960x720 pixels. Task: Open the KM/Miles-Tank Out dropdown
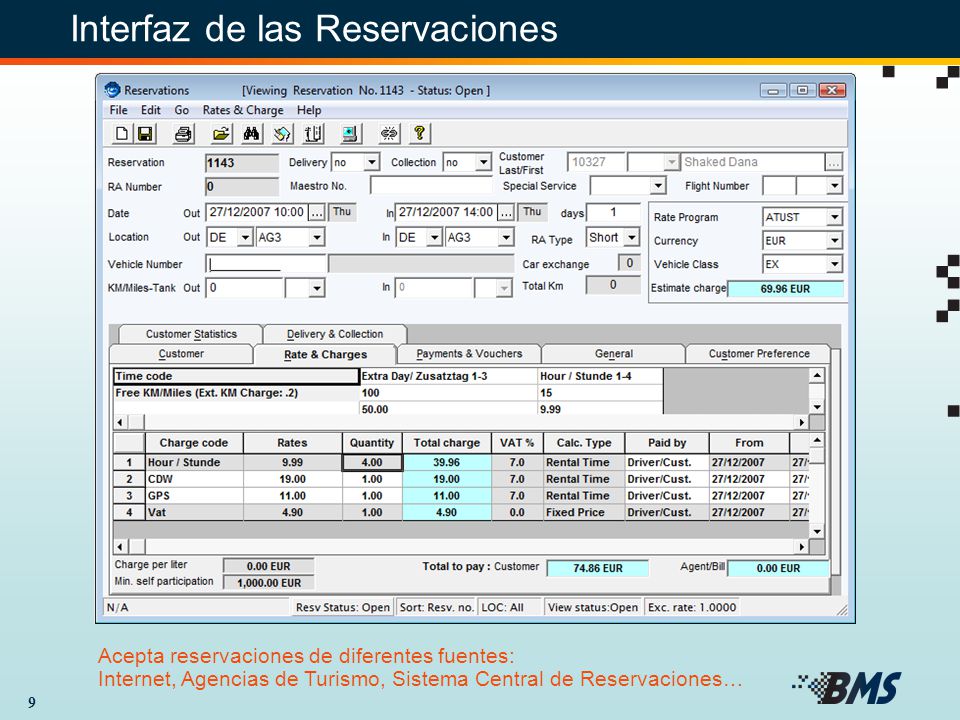(x=317, y=288)
